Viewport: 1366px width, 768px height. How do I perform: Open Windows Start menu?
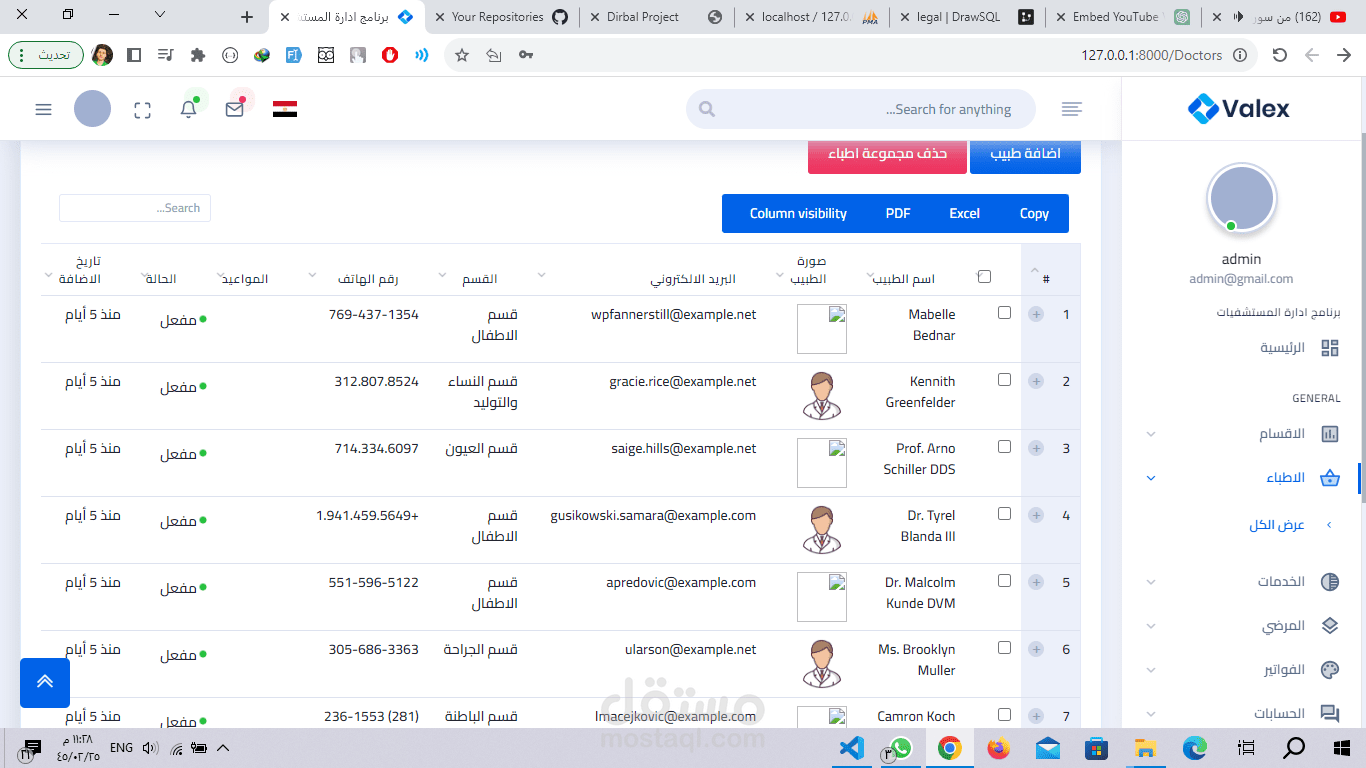click(1342, 747)
